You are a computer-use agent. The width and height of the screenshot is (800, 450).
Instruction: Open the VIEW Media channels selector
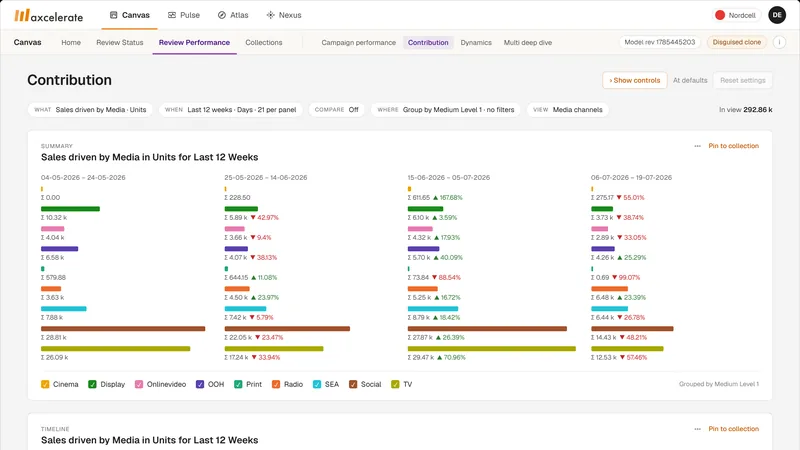[568, 110]
